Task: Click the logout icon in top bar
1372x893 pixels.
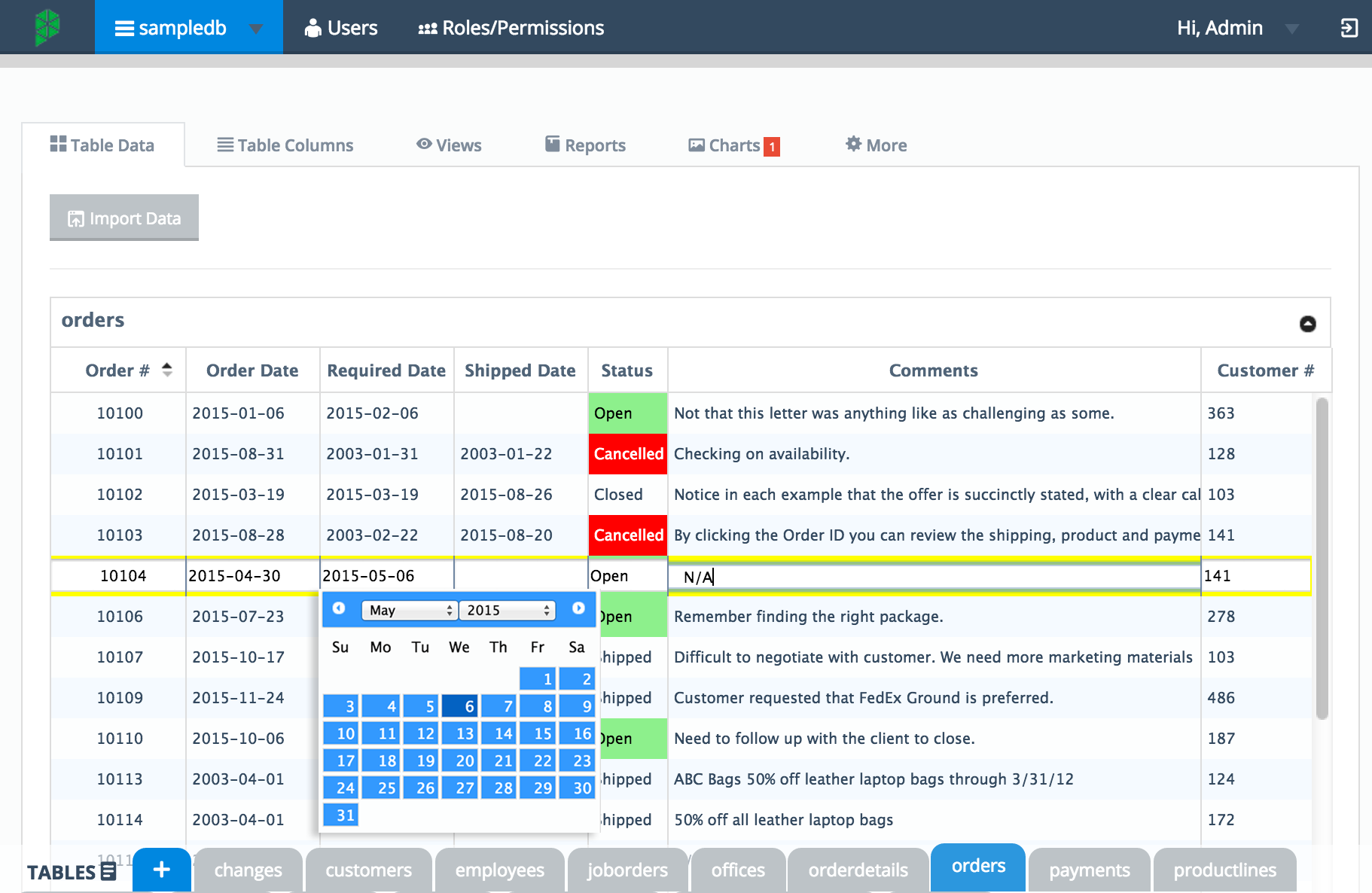Action: [1349, 28]
